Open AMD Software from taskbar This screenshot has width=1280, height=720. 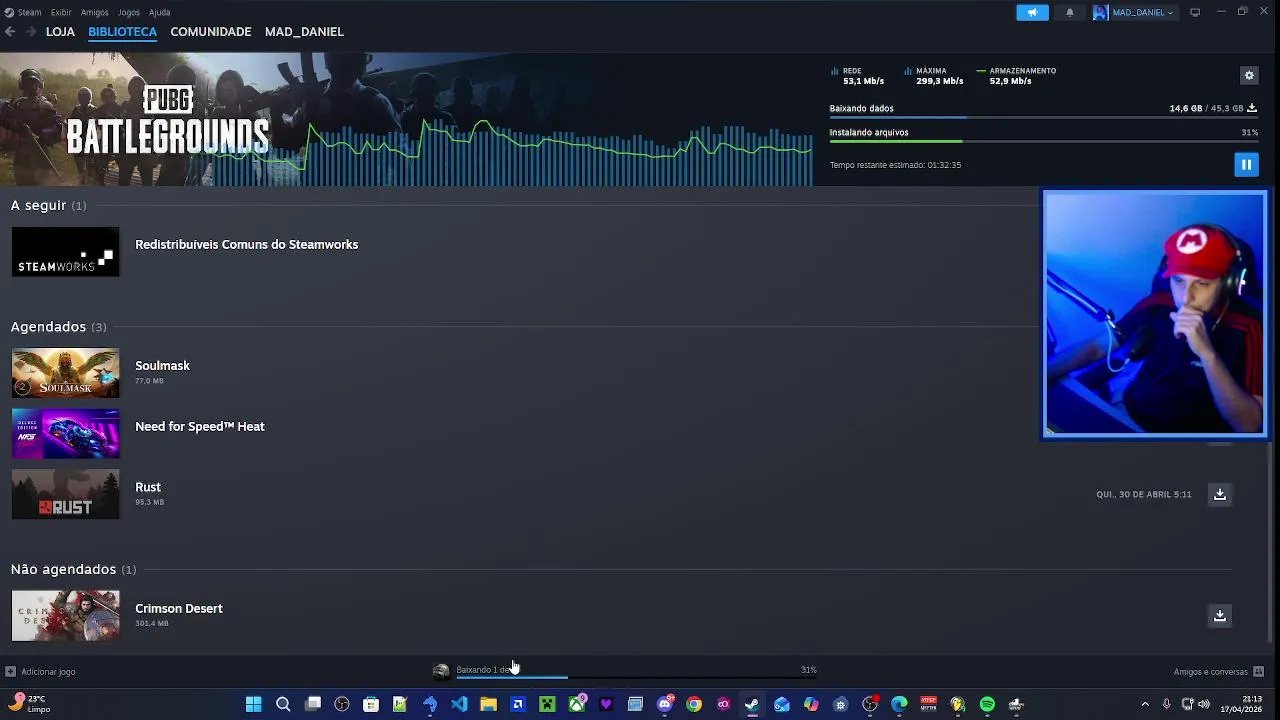click(518, 704)
